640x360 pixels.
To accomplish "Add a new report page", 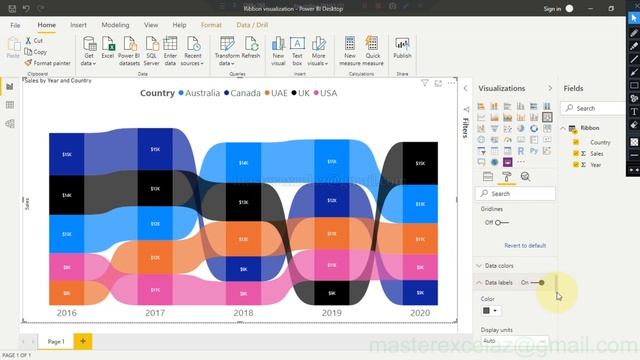I will point(83,341).
